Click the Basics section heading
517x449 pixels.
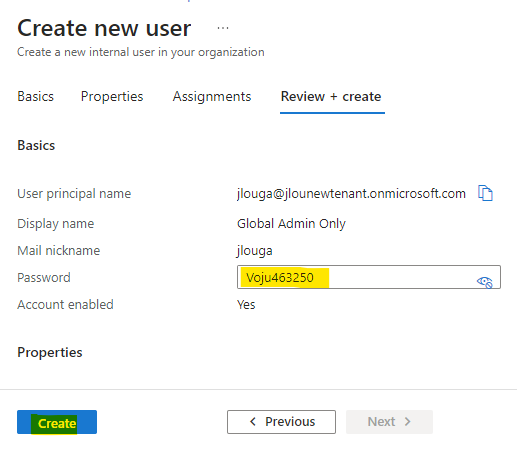[36, 145]
